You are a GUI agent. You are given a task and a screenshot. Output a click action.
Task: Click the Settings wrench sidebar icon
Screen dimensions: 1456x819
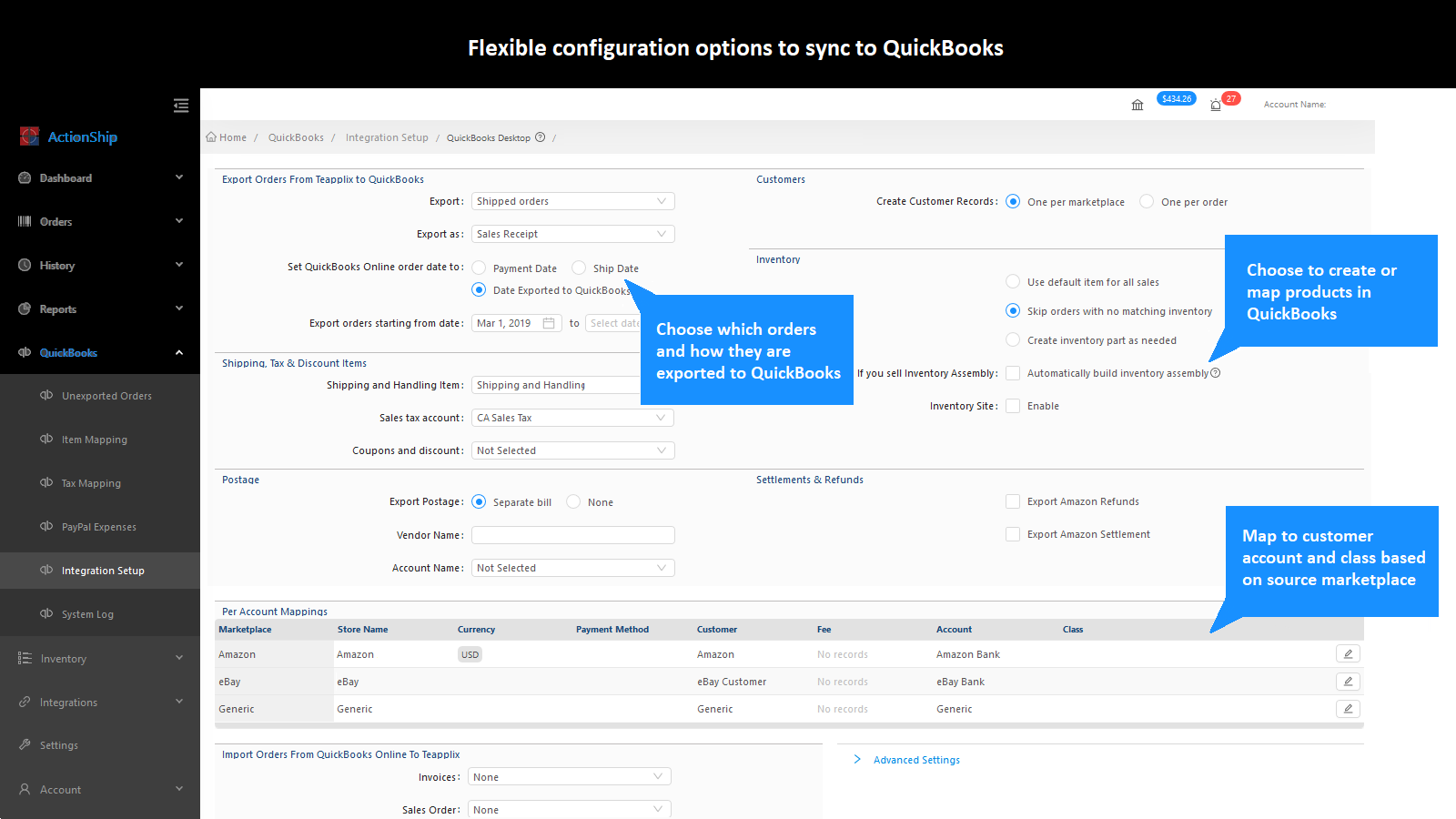click(x=25, y=744)
